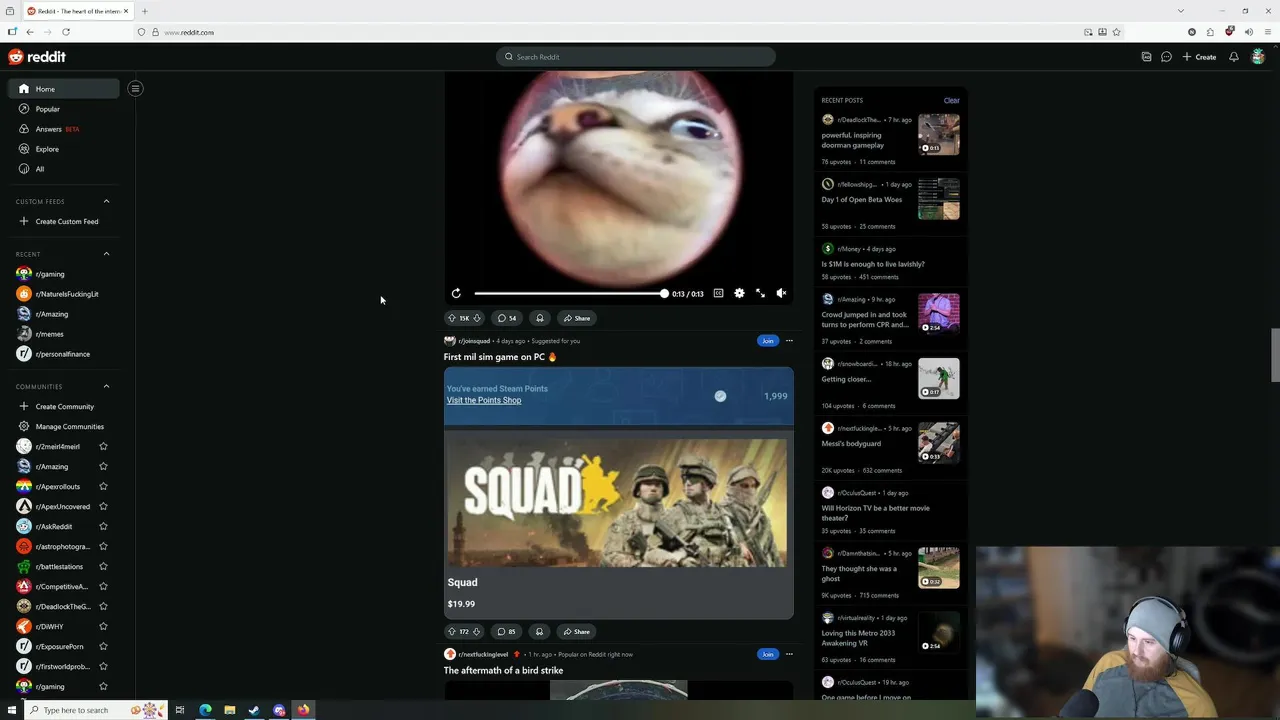Image resolution: width=1280 pixels, height=720 pixels.
Task: Open Manage Communities
Action: [64, 426]
